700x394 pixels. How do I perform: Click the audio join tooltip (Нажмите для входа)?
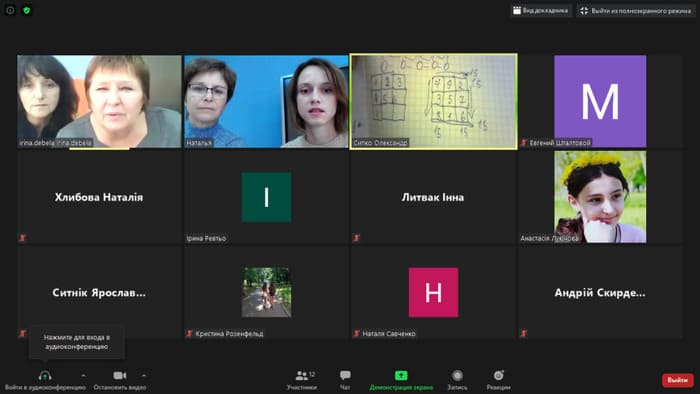tap(77, 342)
